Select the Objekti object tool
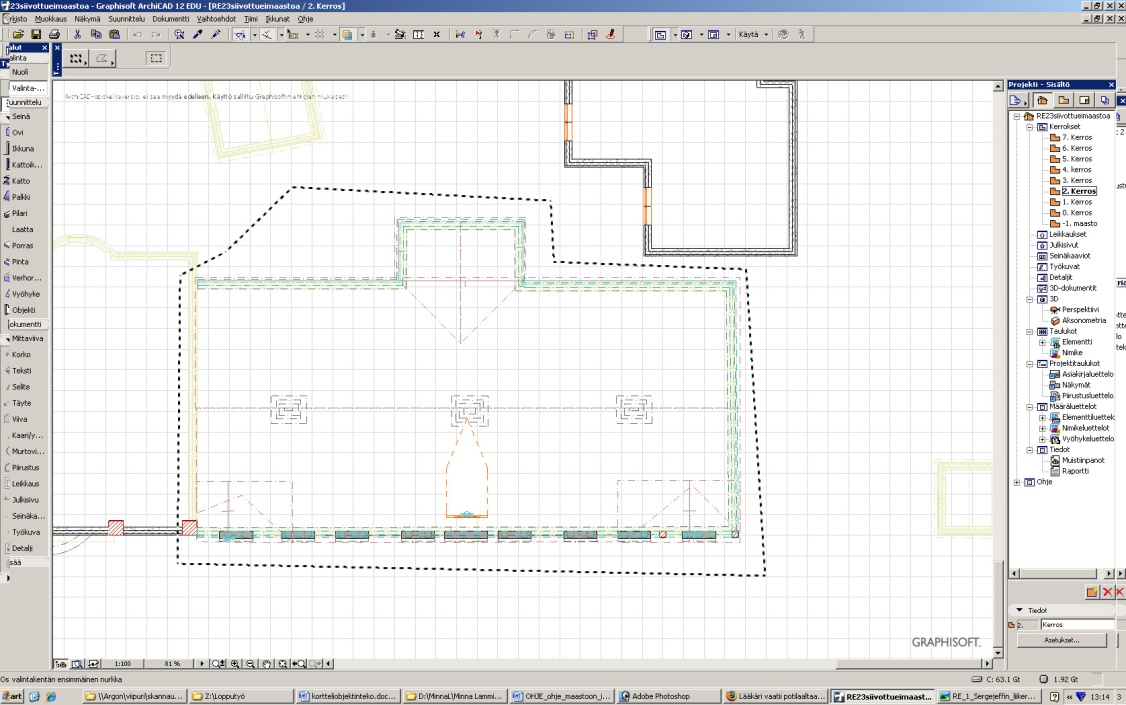 click(x=25, y=310)
